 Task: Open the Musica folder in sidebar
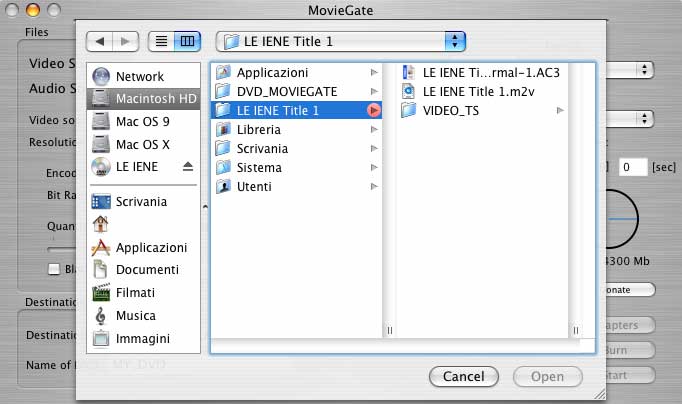coord(100,316)
